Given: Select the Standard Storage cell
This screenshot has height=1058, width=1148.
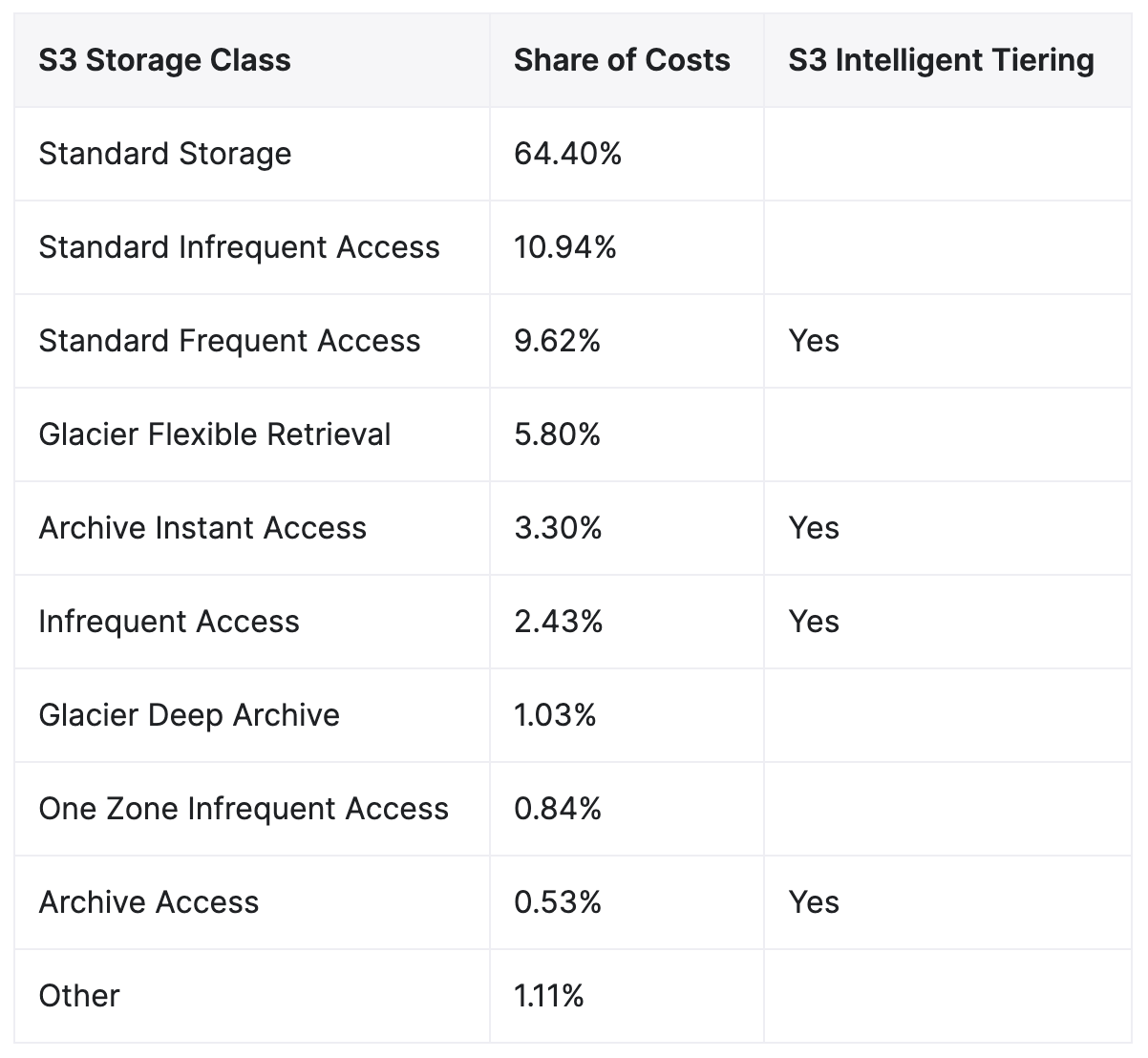Looking at the screenshot, I should (165, 154).
